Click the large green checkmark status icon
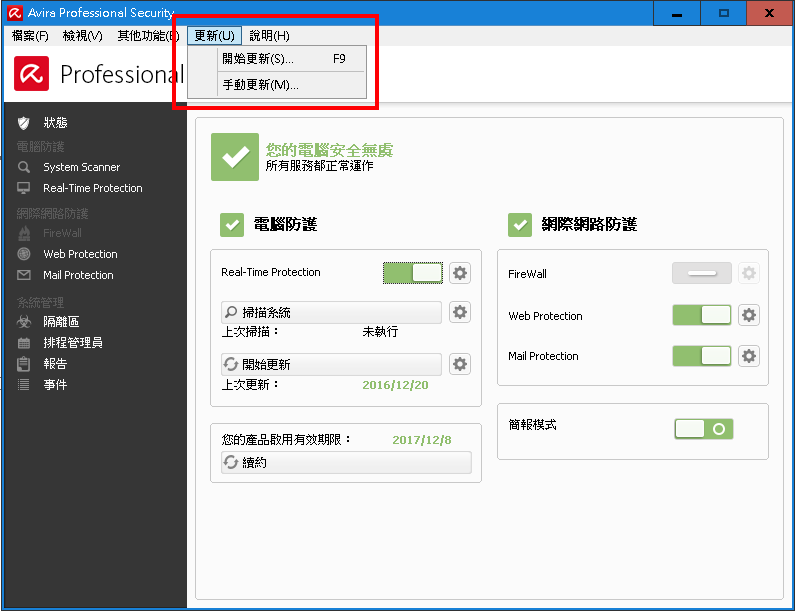 coord(235,157)
